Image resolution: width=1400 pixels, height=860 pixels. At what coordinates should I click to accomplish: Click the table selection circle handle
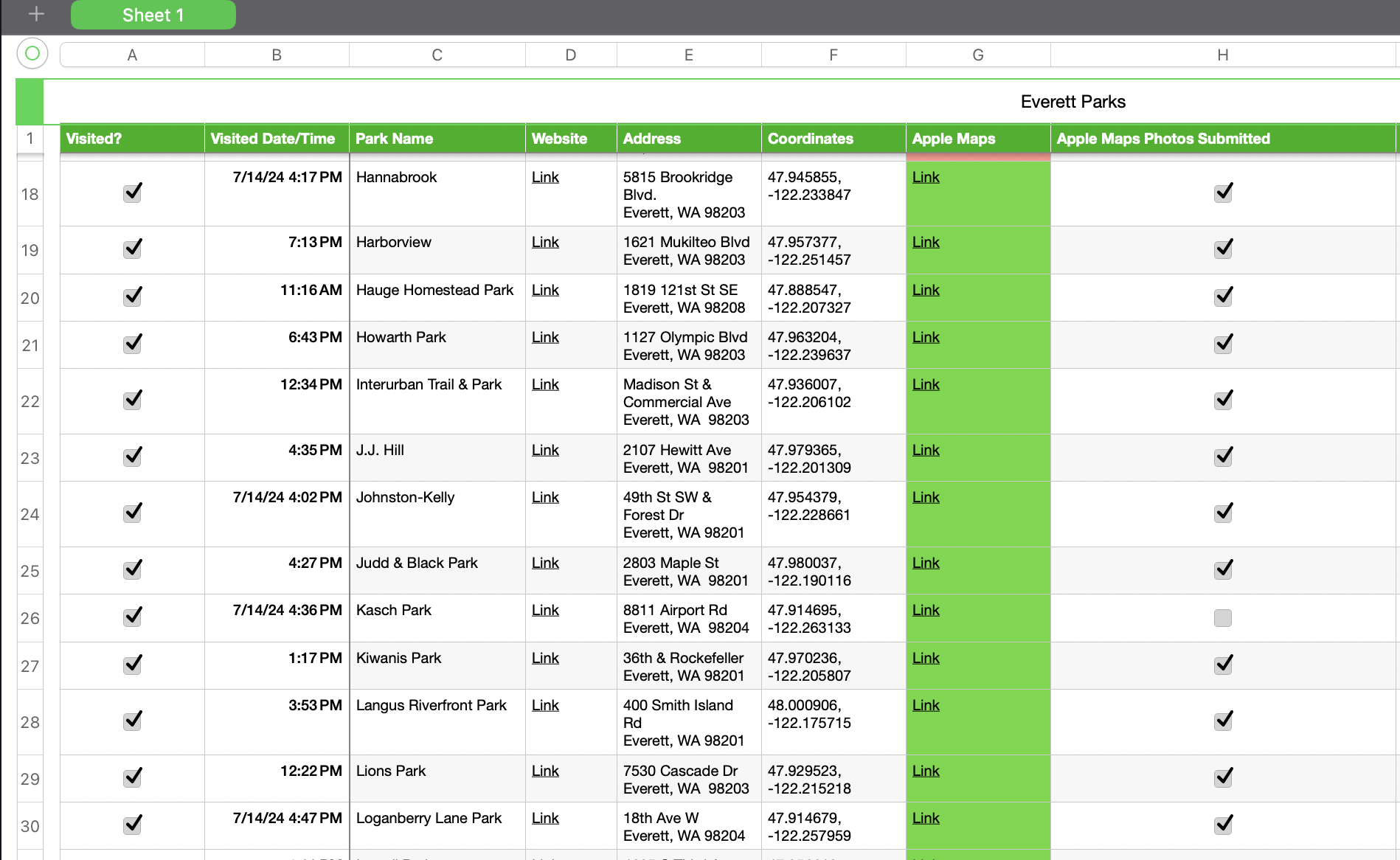[31, 53]
